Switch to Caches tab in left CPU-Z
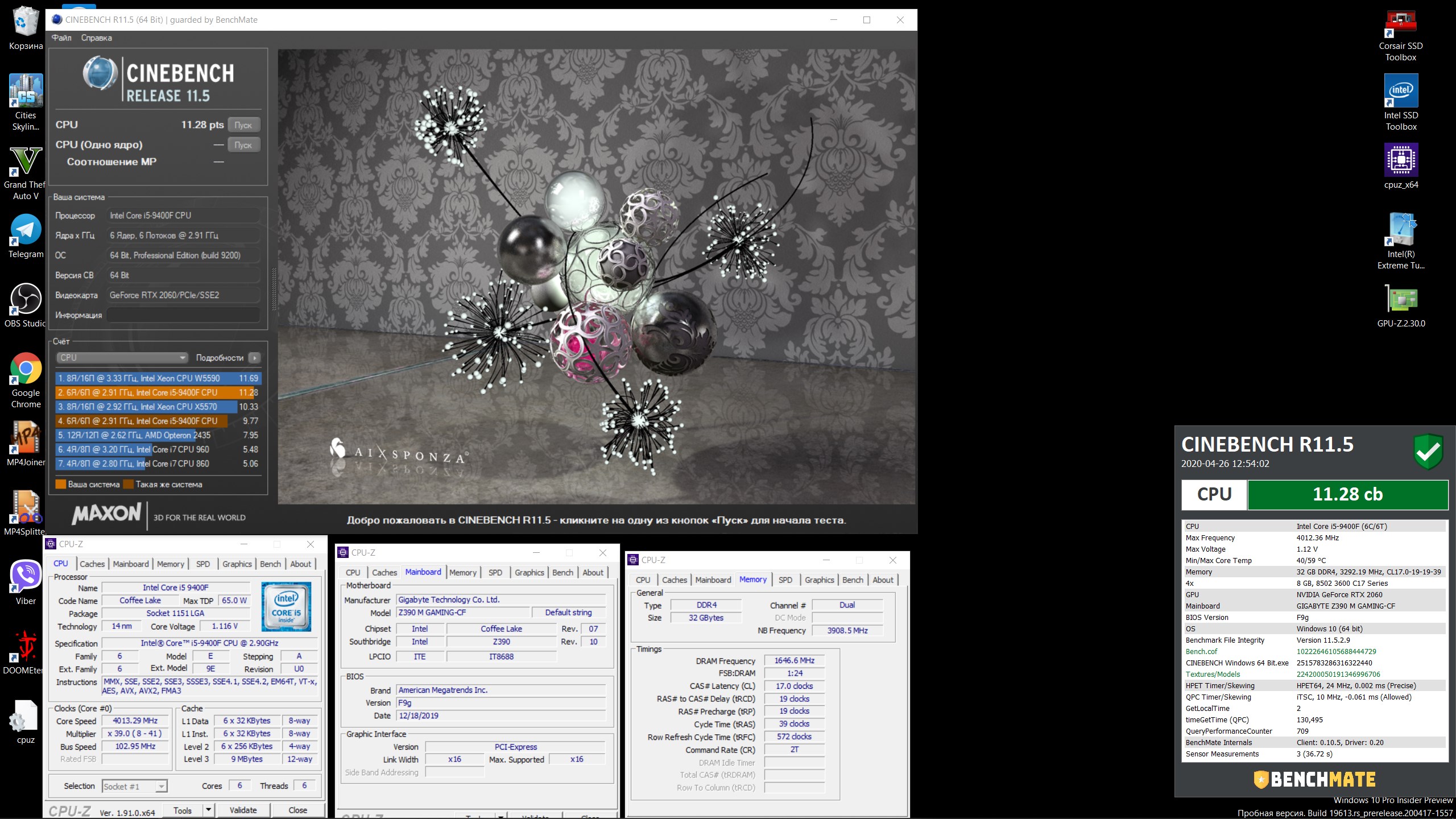Image resolution: width=1456 pixels, height=819 pixels. click(92, 564)
